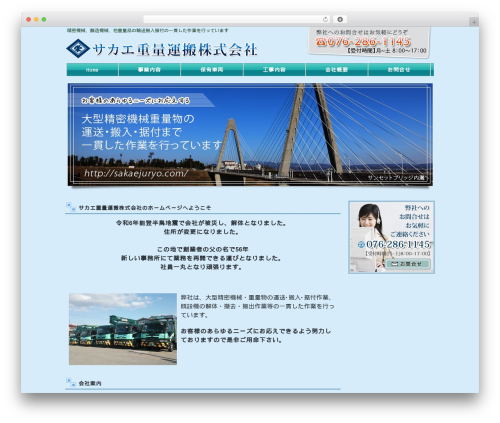This screenshot has height=423, width=500.
Task: Click the blue phone icon in sidebar banner
Action: point(361,245)
